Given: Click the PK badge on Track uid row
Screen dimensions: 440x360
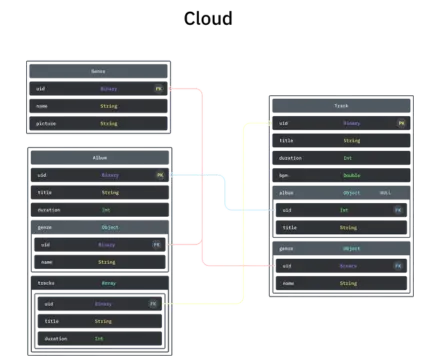Looking at the screenshot, I should 401,123.
